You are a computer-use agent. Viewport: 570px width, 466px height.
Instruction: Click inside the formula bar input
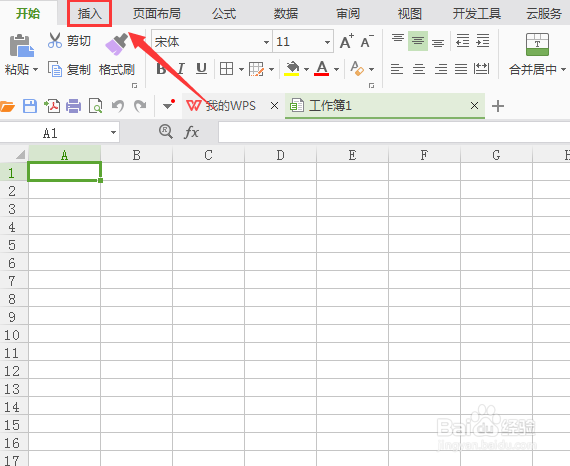(x=394, y=132)
